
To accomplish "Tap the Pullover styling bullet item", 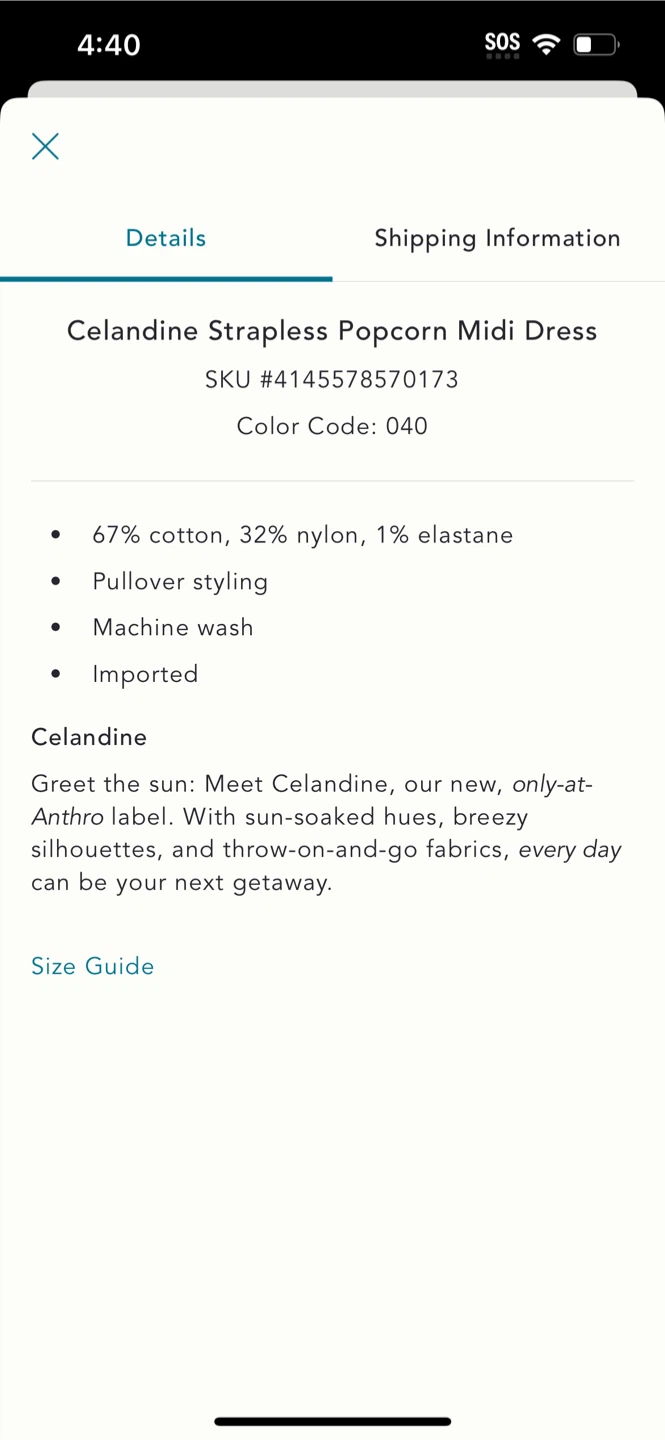I will click(180, 582).
